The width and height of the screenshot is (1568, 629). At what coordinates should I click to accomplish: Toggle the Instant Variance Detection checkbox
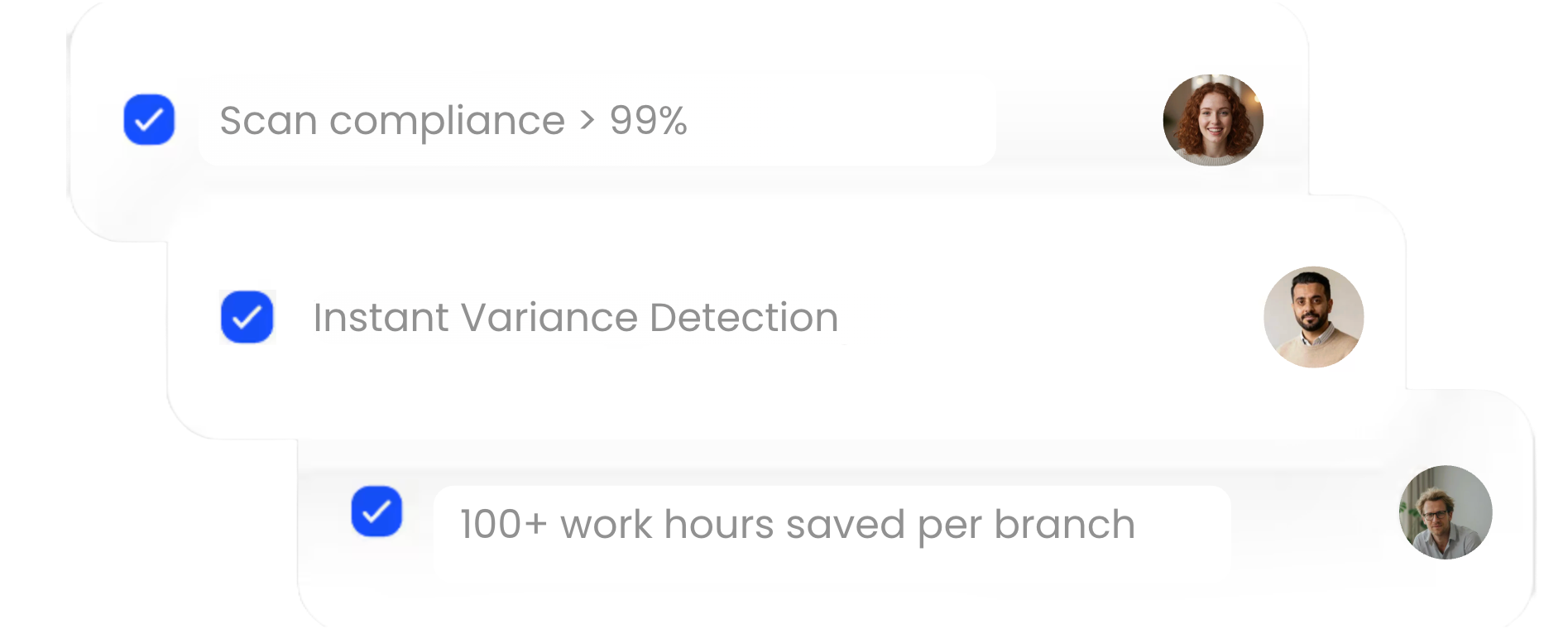click(247, 317)
